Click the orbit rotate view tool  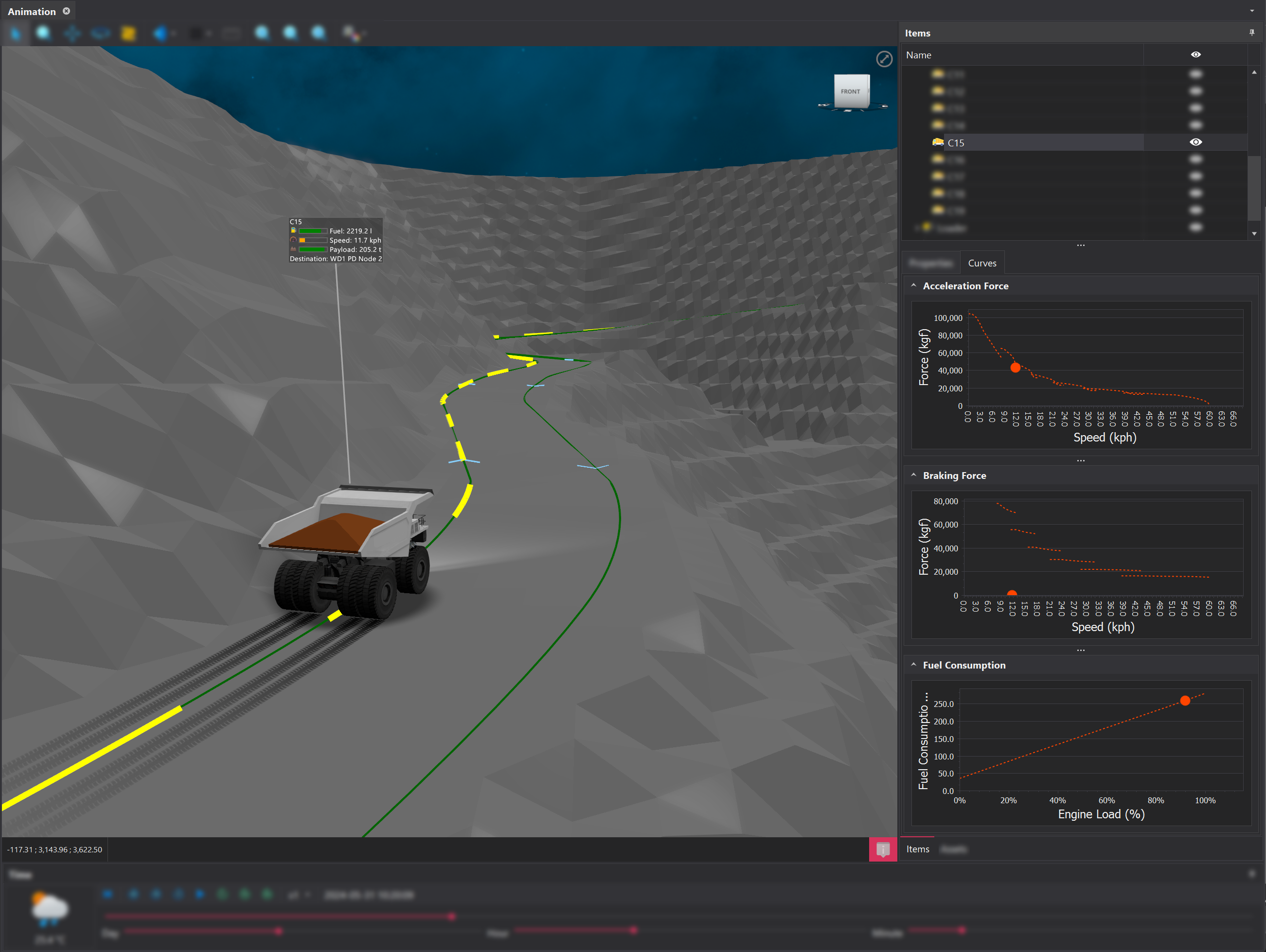click(101, 34)
